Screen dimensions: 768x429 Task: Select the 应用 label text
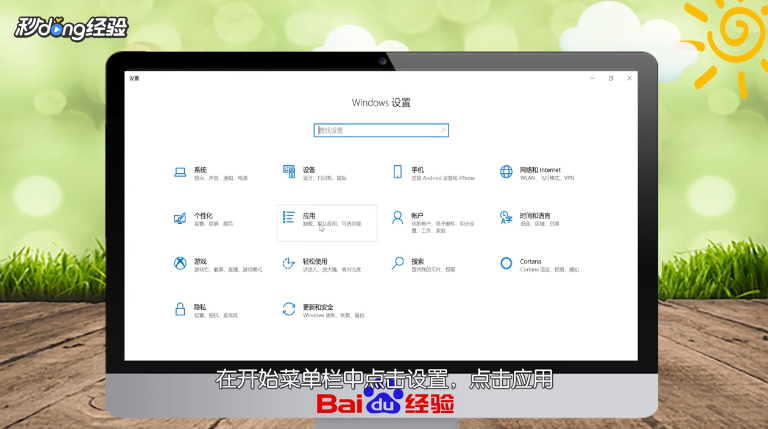[309, 215]
